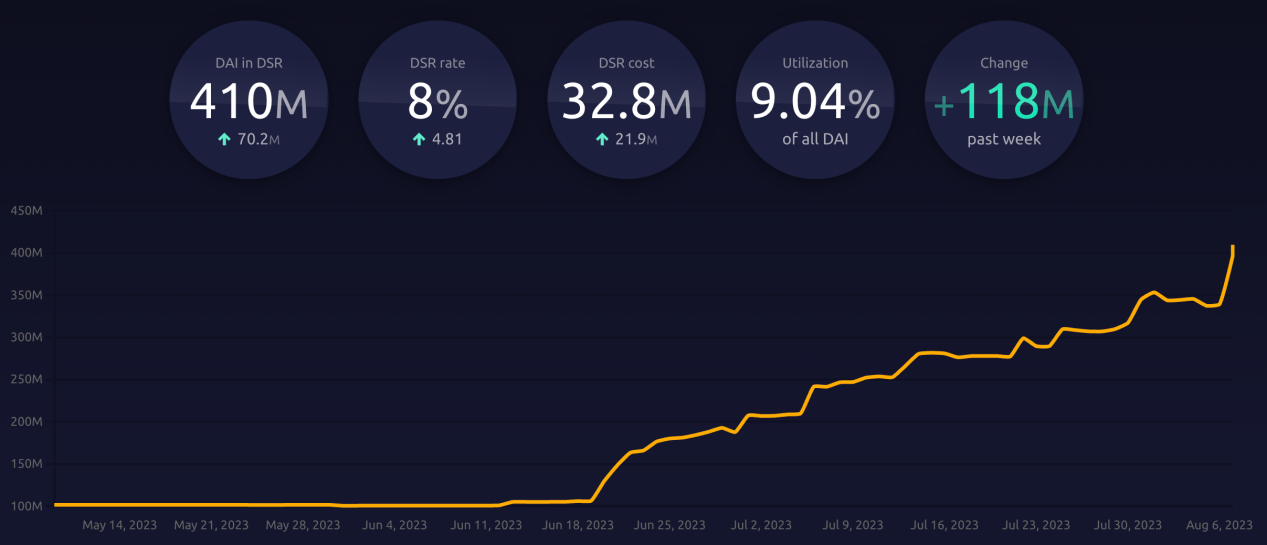The image size is (1267, 545).
Task: Select the May 14, 2023 date label
Action: (x=119, y=525)
